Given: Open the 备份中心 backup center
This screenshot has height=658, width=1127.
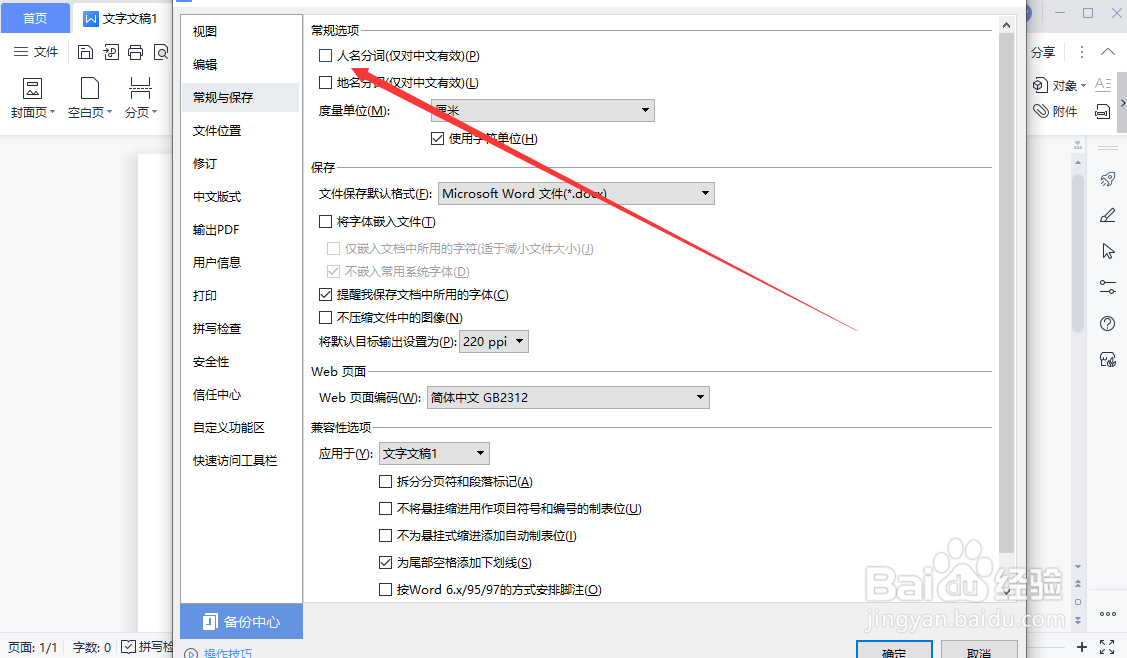Looking at the screenshot, I should coord(240,621).
